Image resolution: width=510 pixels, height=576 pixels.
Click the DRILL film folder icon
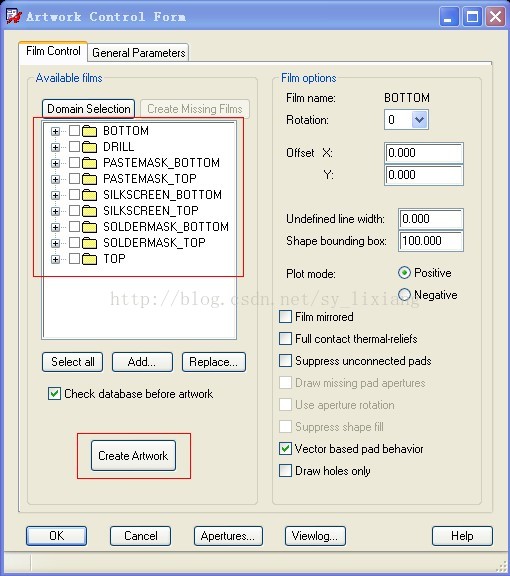pyautogui.click(x=89, y=147)
